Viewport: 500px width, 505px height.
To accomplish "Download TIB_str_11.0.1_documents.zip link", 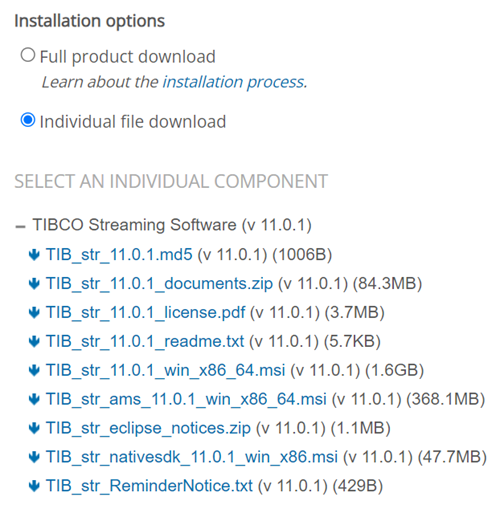I will [159, 284].
